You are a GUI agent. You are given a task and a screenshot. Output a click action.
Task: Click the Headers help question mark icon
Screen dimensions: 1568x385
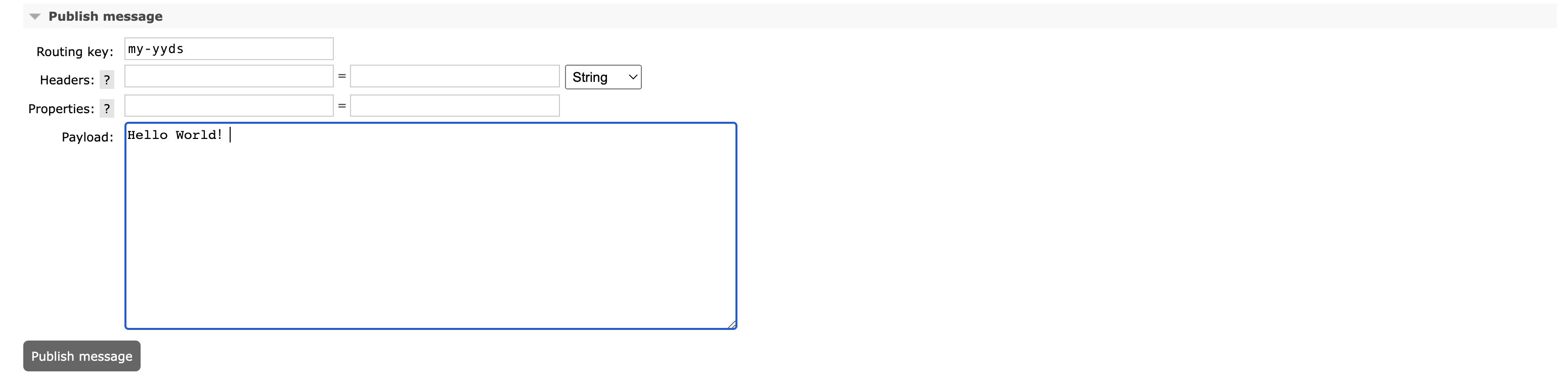point(107,80)
